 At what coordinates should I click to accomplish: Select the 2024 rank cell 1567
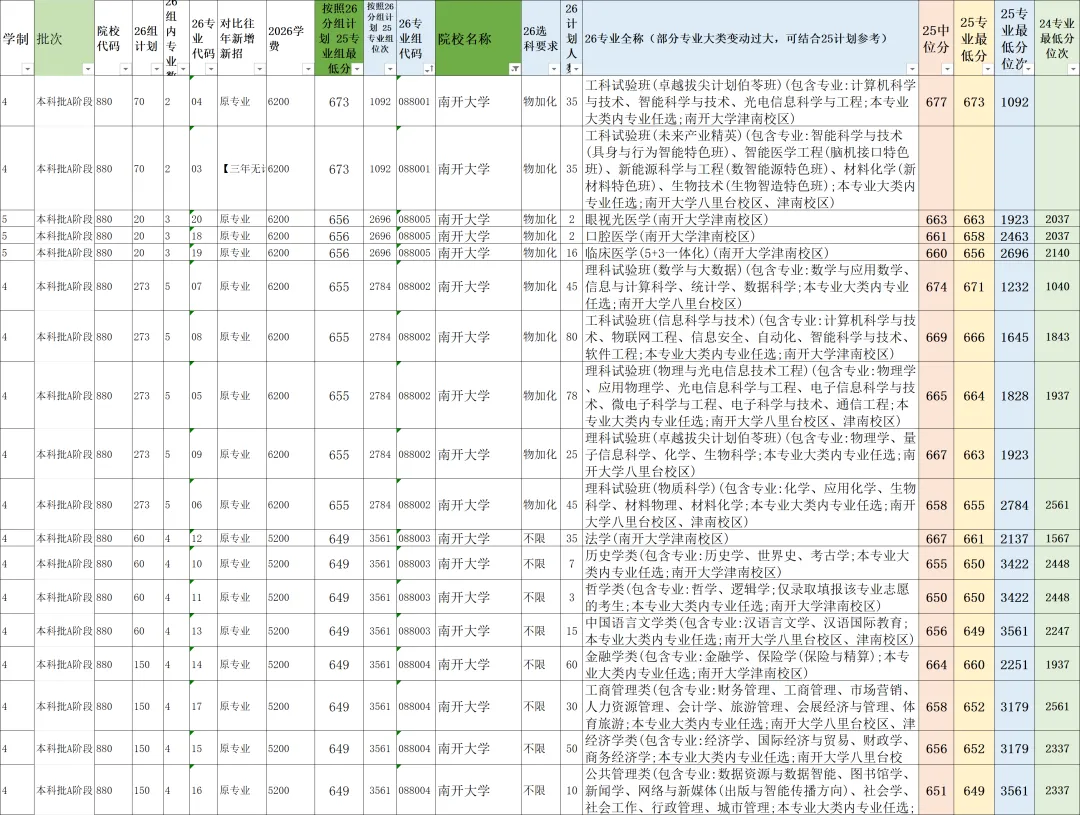click(x=1057, y=538)
